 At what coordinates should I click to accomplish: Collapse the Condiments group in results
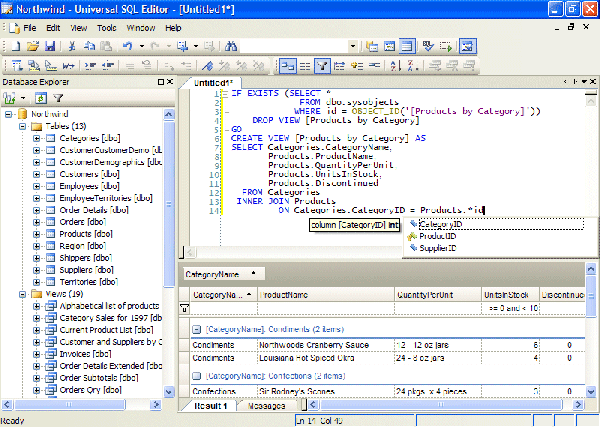tap(197, 328)
